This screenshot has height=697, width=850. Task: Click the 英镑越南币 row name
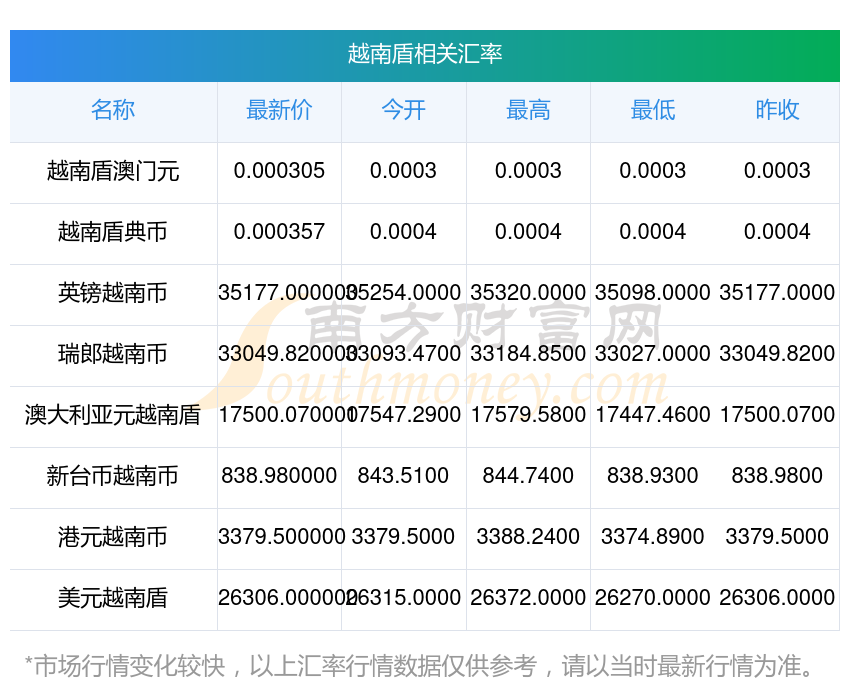coord(113,293)
